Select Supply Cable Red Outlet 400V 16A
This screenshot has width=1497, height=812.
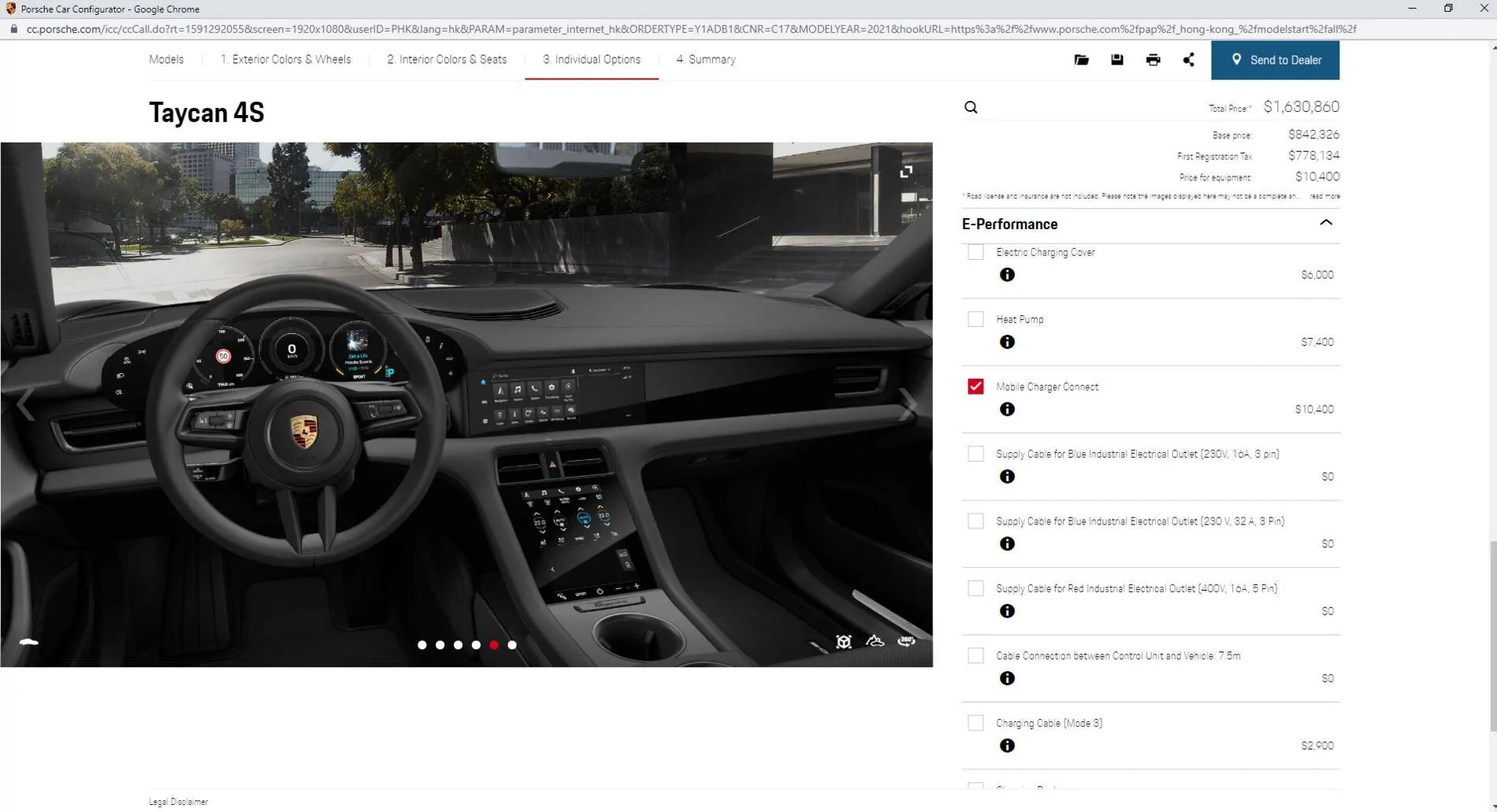(x=975, y=588)
